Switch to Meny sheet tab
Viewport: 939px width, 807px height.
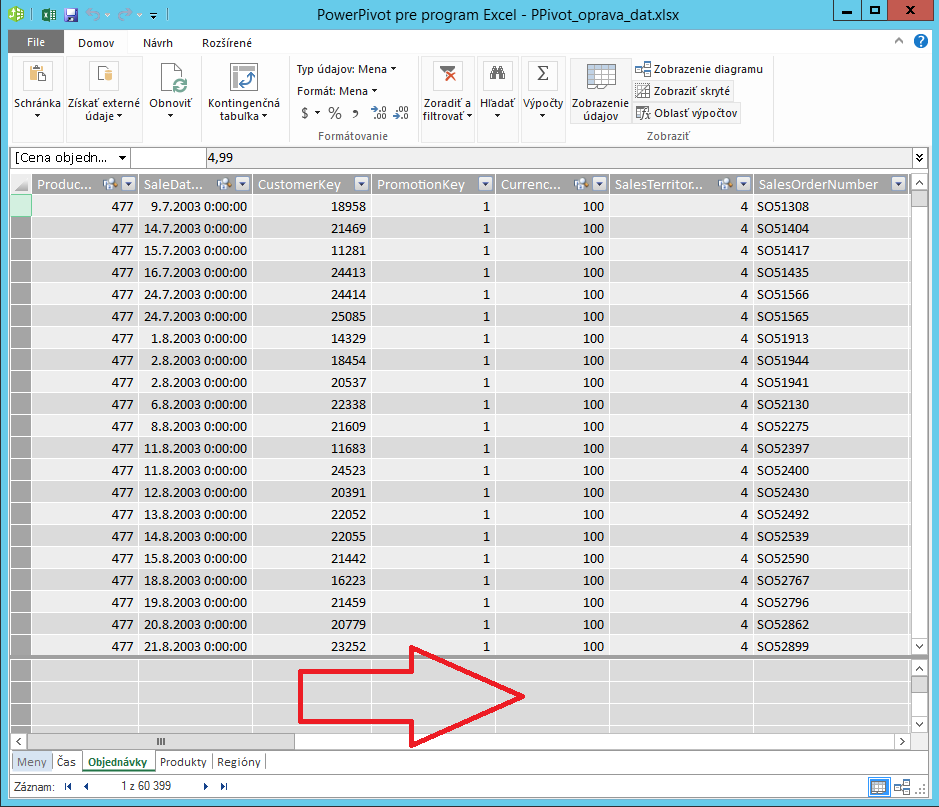32,762
